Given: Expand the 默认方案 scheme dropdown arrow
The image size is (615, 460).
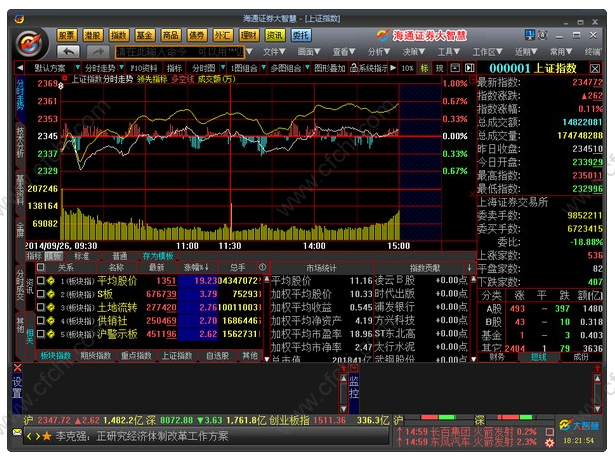Looking at the screenshot, I should (x=77, y=68).
